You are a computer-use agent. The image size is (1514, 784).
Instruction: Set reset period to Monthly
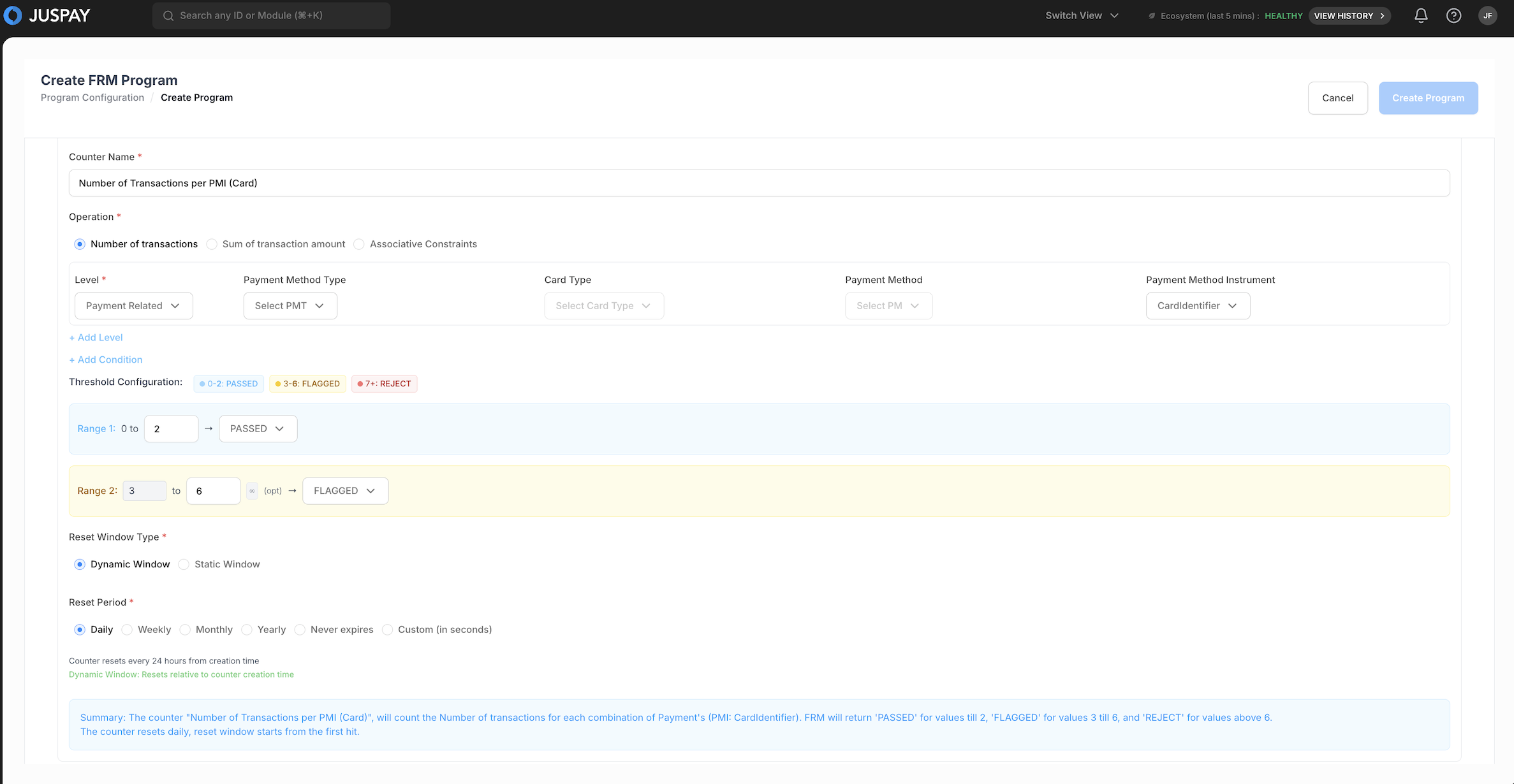(x=185, y=630)
